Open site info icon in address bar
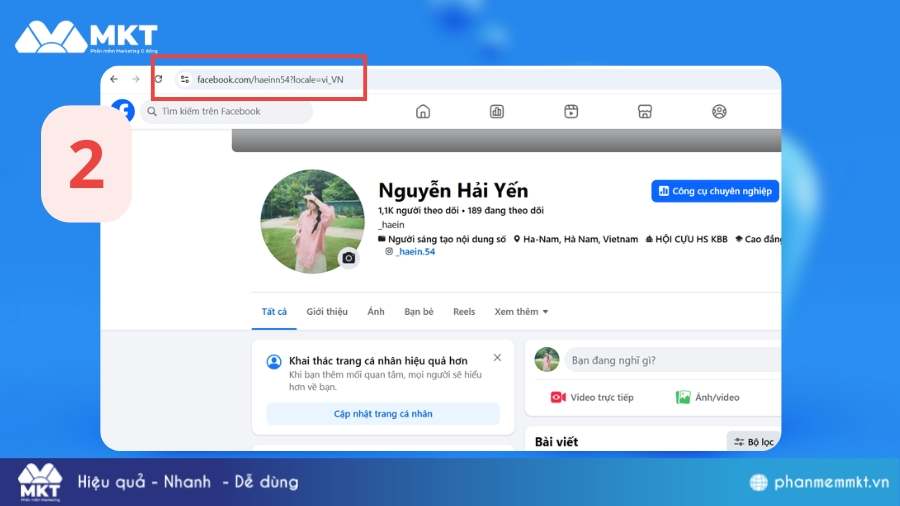Image resolution: width=900 pixels, height=506 pixels. 184,79
